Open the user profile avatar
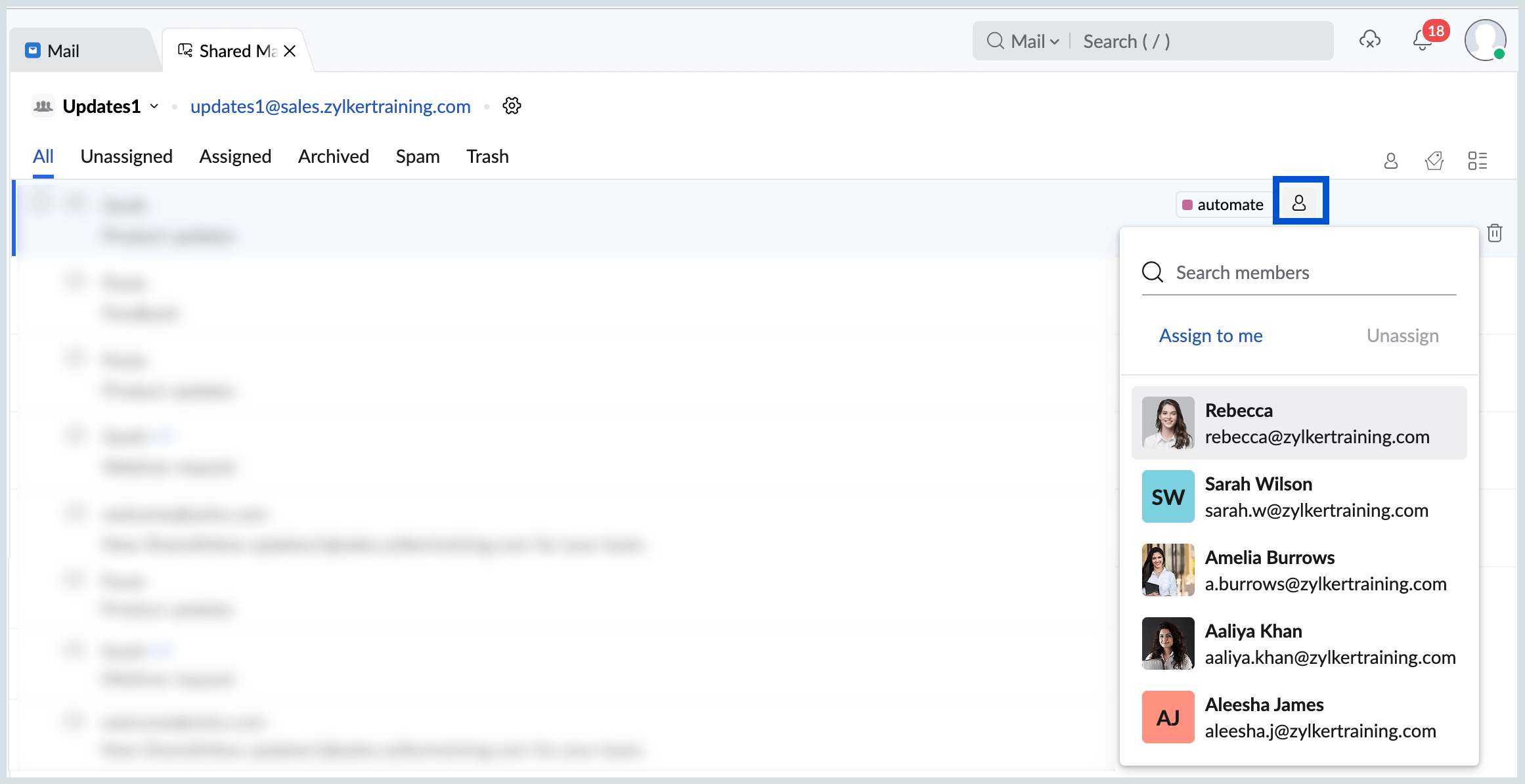Viewport: 1525px width, 784px height. (1484, 40)
